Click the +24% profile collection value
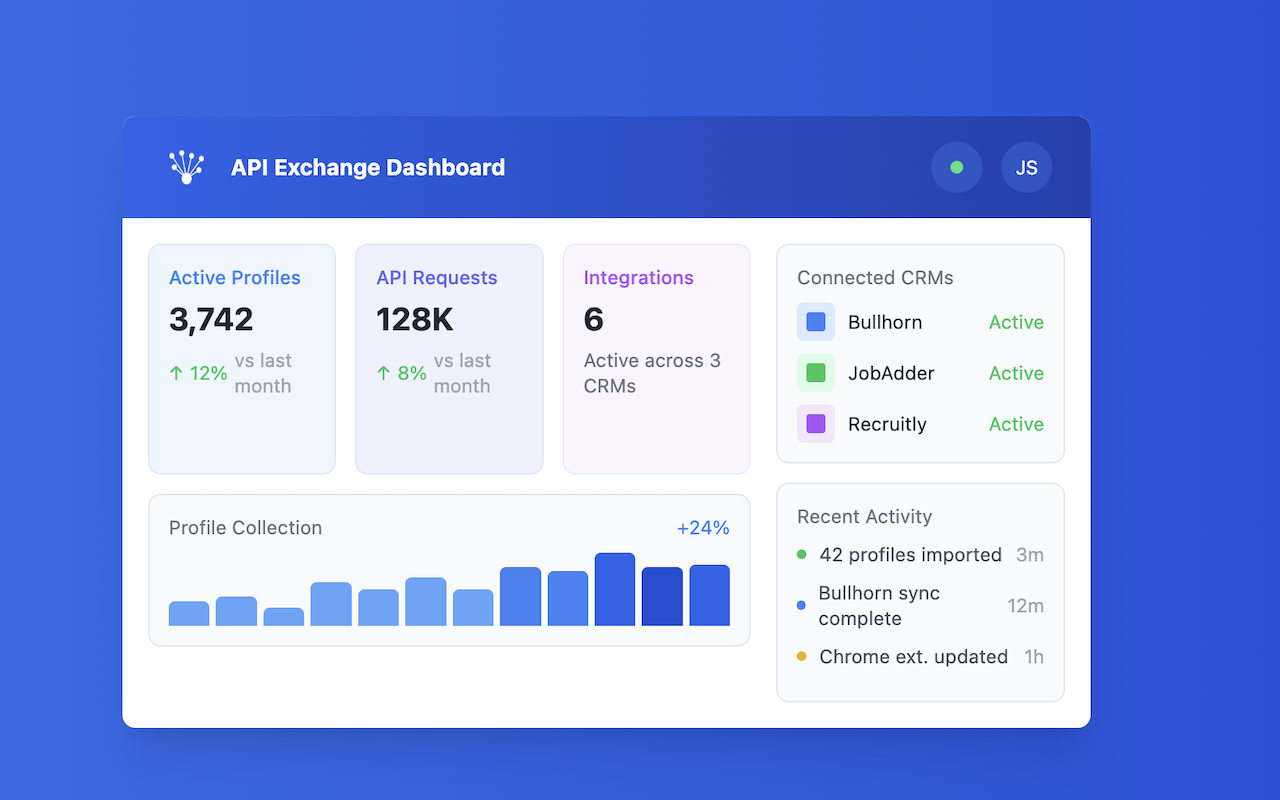The image size is (1280, 800). (x=703, y=528)
